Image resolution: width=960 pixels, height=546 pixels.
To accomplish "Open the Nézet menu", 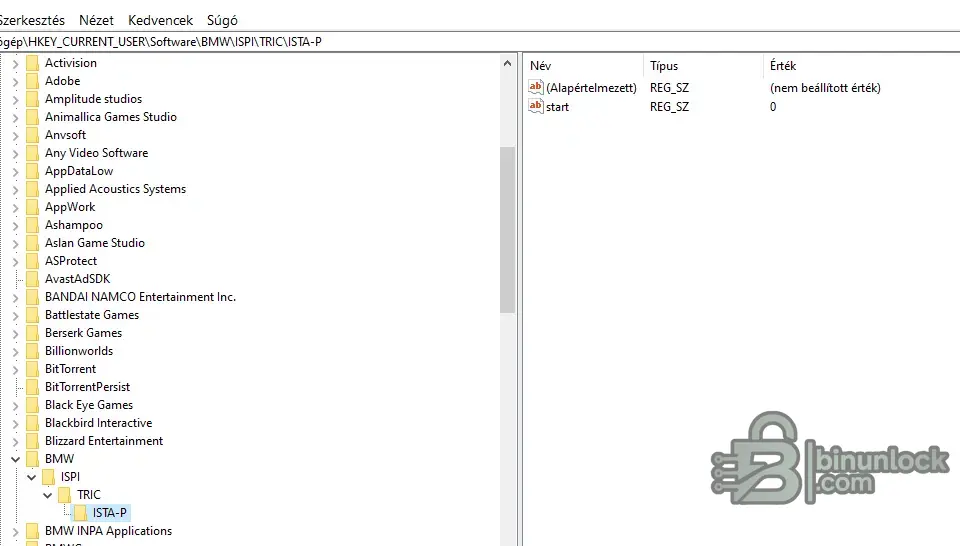I will click(96, 20).
